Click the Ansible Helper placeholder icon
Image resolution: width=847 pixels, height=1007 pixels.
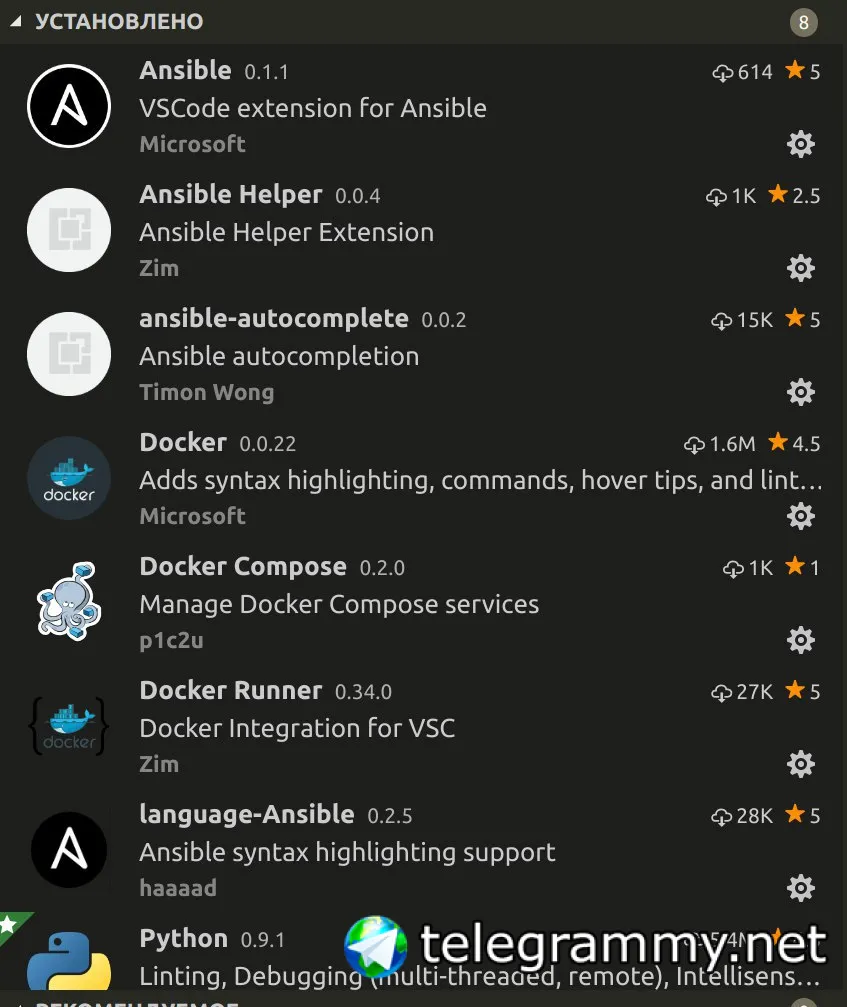(68, 230)
